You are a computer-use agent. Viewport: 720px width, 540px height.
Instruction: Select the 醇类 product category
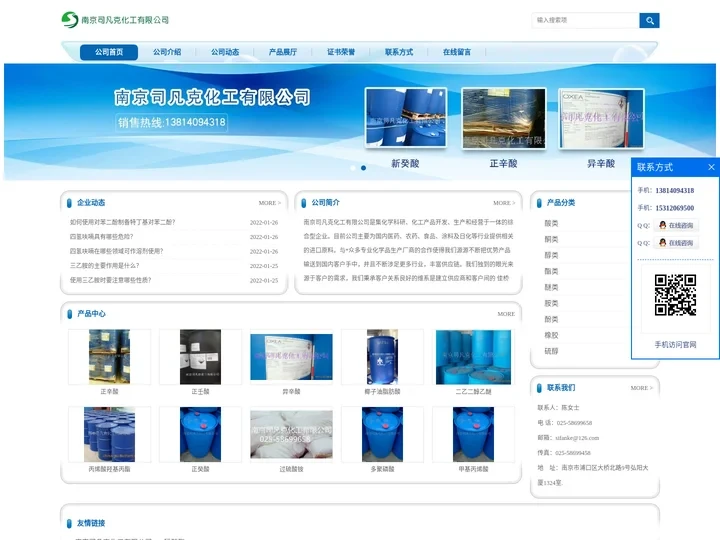point(551,255)
